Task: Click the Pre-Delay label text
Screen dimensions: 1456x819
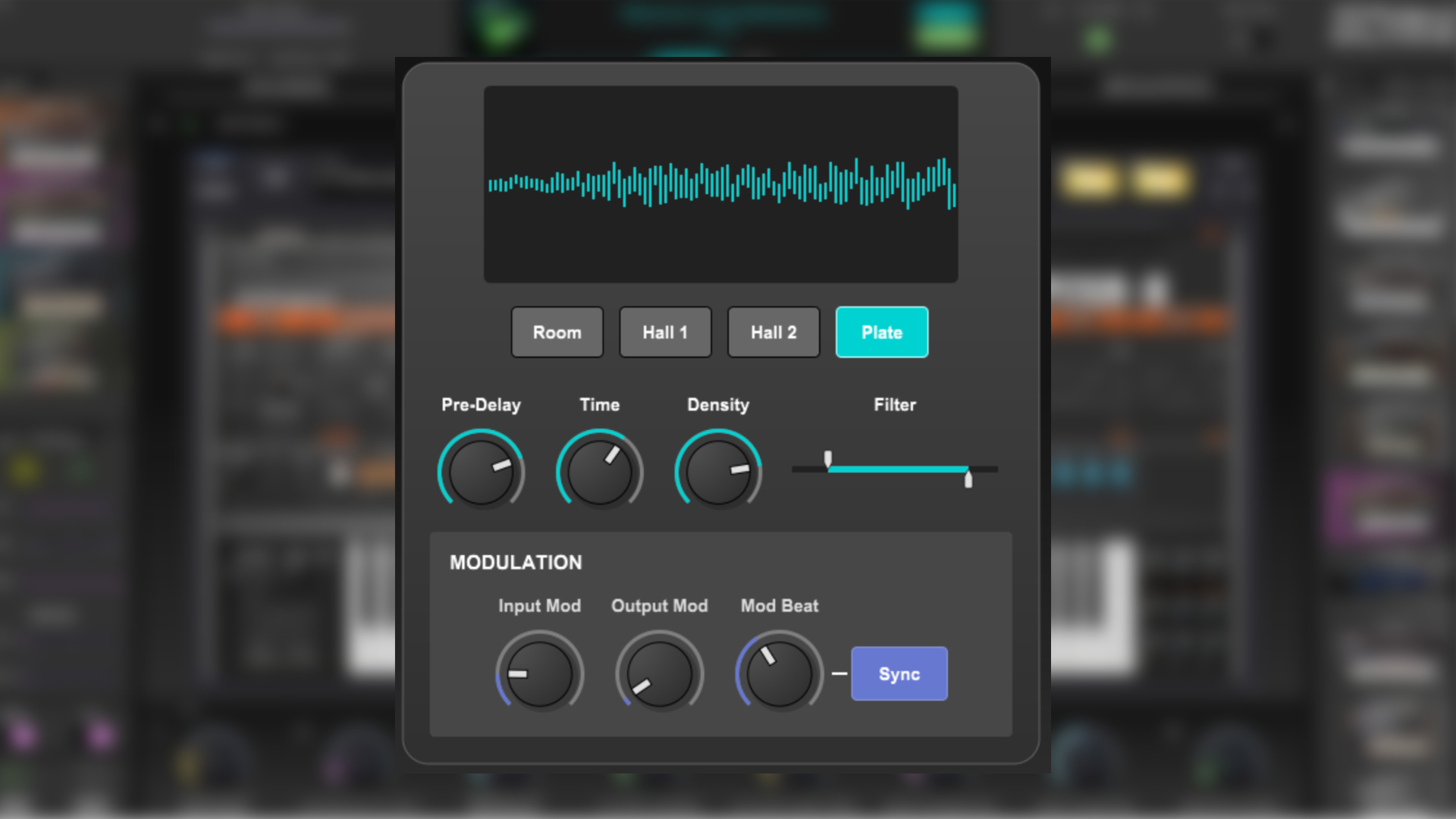Action: click(x=481, y=405)
